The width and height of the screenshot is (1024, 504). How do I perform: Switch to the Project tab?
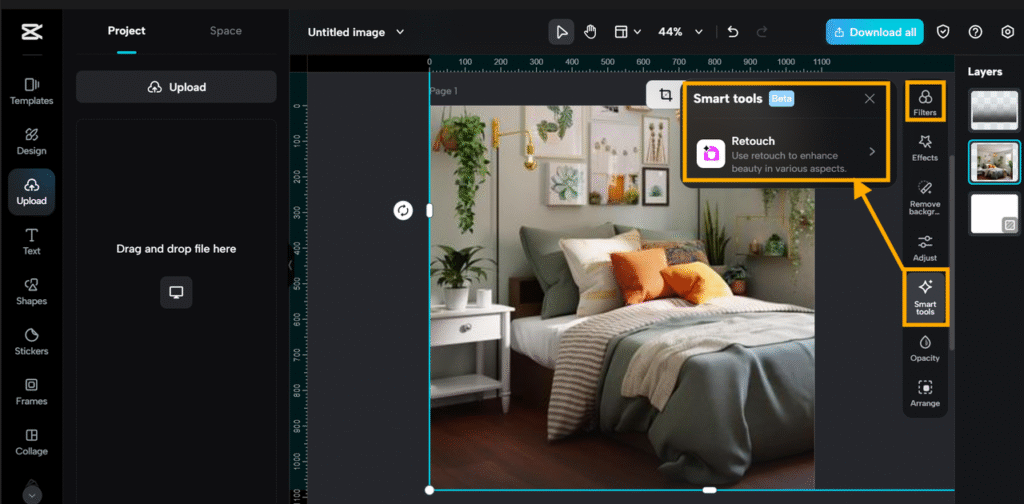pos(127,31)
